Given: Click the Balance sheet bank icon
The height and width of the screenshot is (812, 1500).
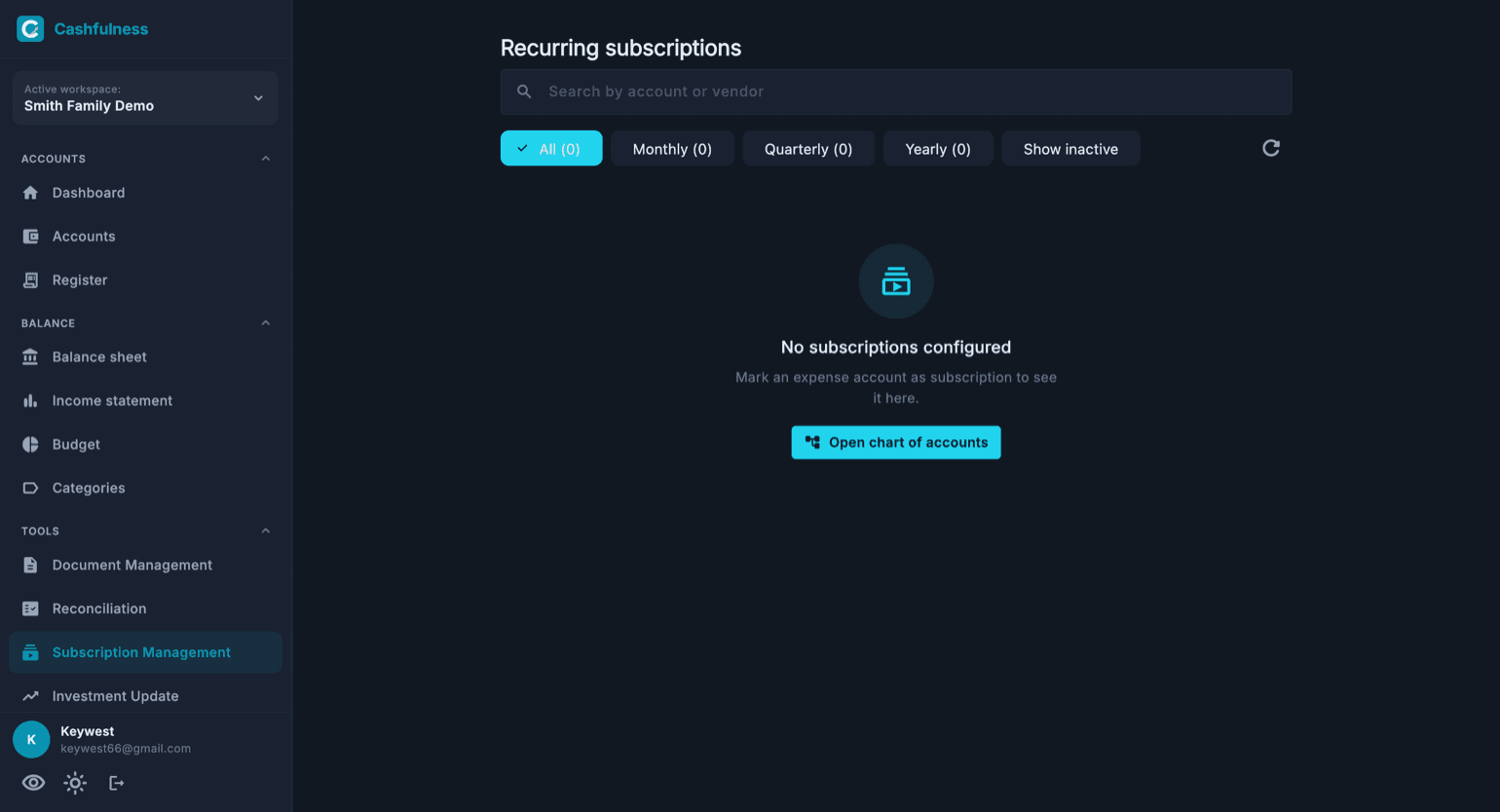Looking at the screenshot, I should click(30, 357).
